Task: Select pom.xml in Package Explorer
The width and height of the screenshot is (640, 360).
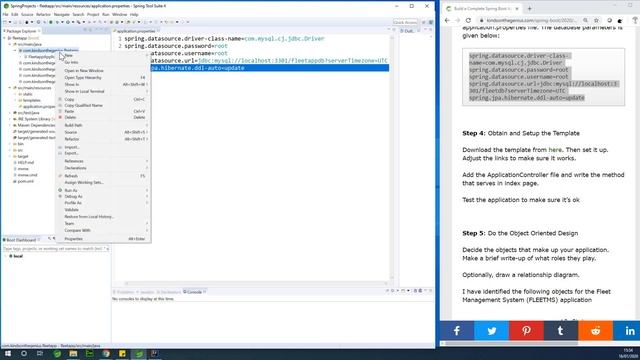Action: pos(25,181)
